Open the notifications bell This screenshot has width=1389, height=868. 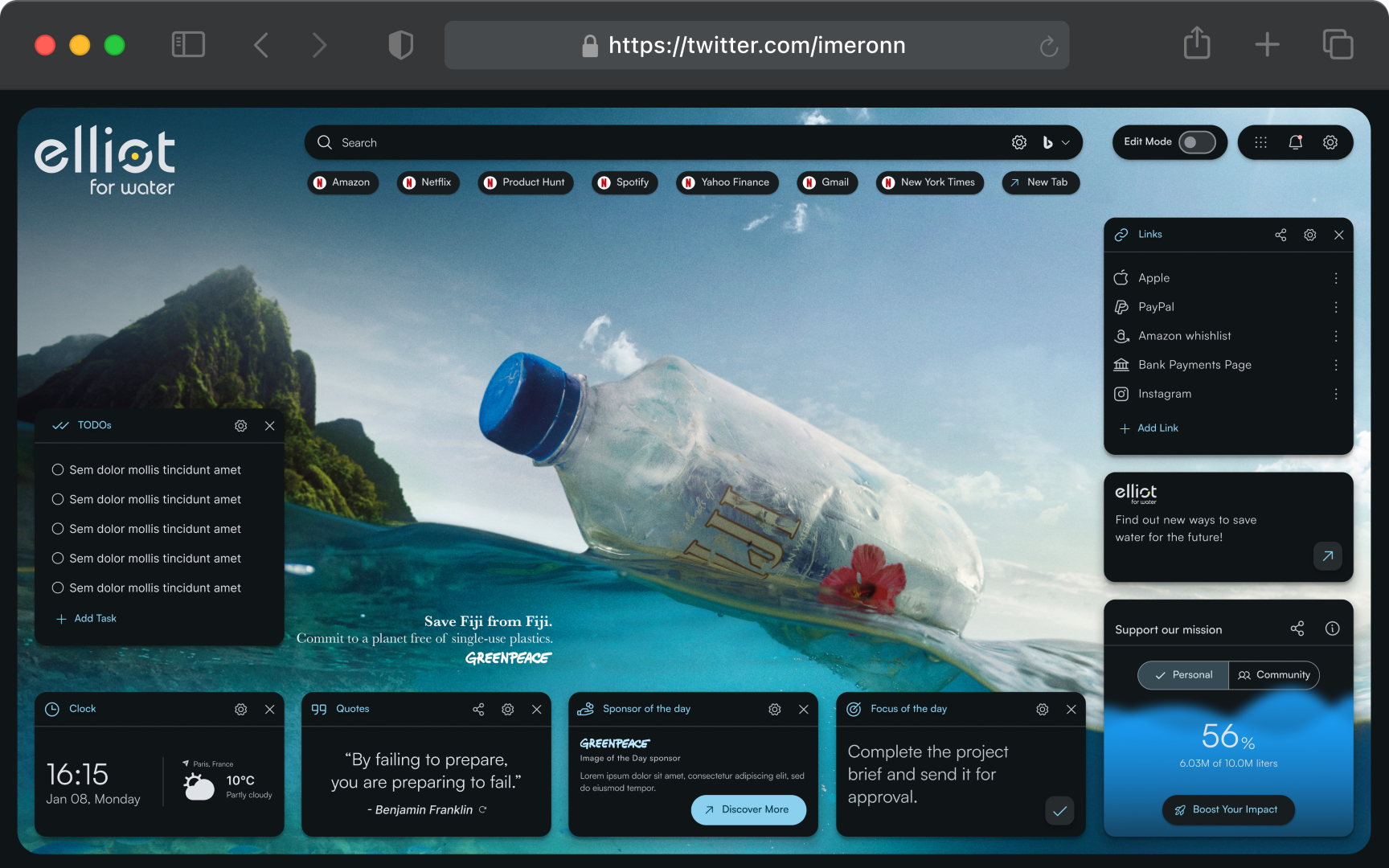[1295, 142]
